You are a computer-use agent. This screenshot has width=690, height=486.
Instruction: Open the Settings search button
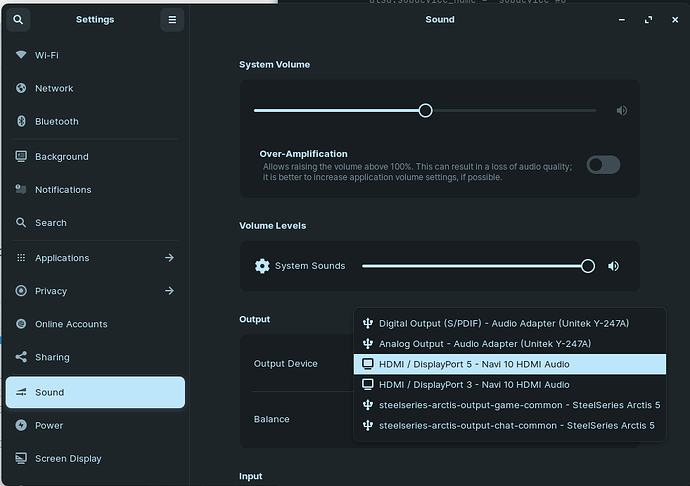tap(18, 20)
